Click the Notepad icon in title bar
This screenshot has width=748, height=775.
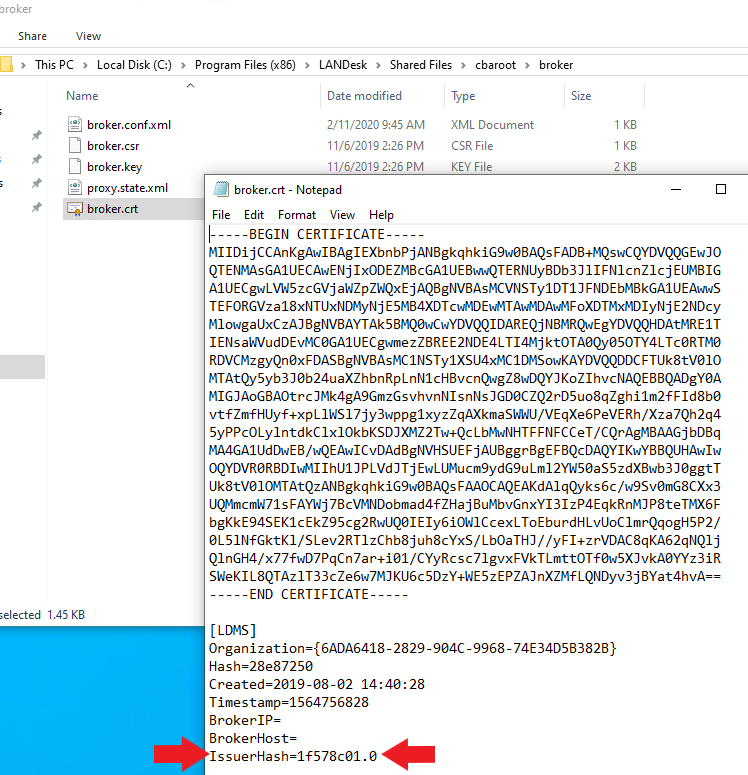[x=220, y=190]
